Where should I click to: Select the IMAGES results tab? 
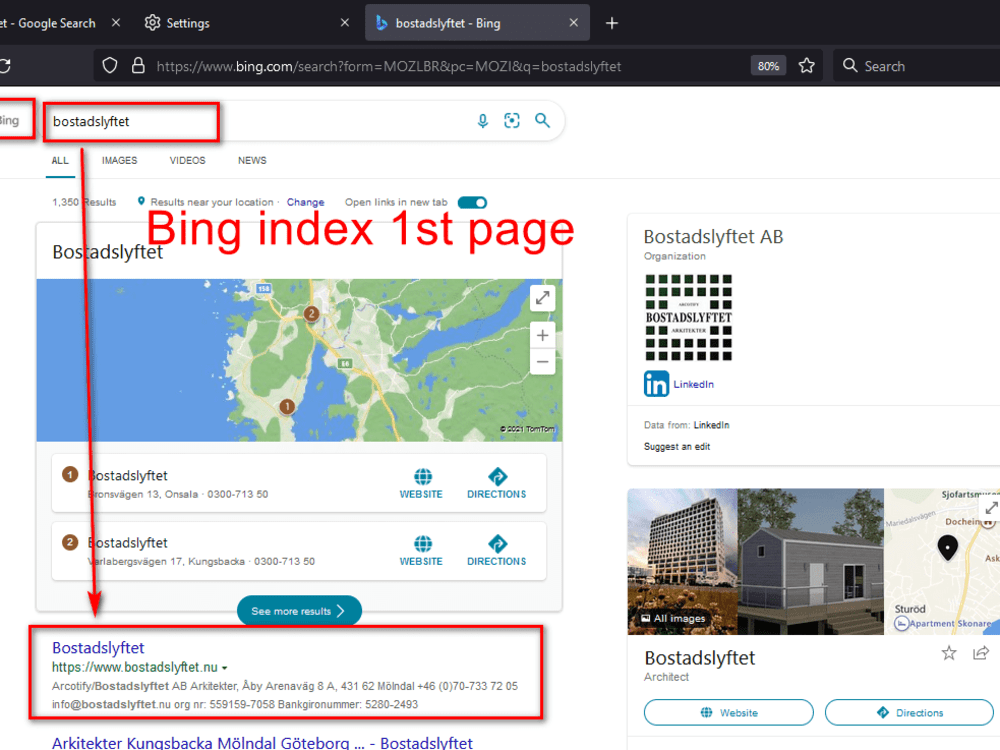(x=119, y=161)
